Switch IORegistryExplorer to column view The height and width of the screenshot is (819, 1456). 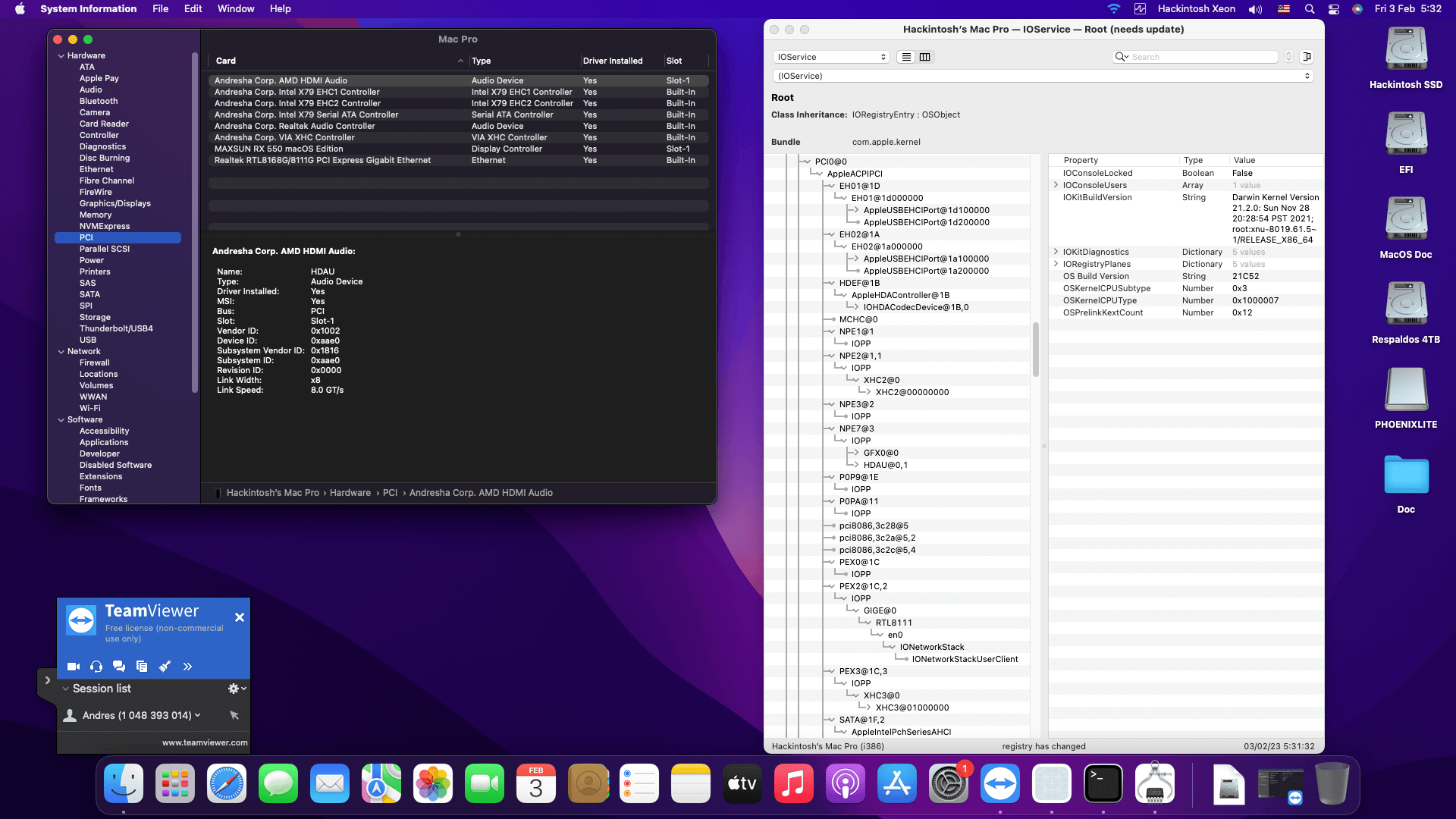pos(925,57)
